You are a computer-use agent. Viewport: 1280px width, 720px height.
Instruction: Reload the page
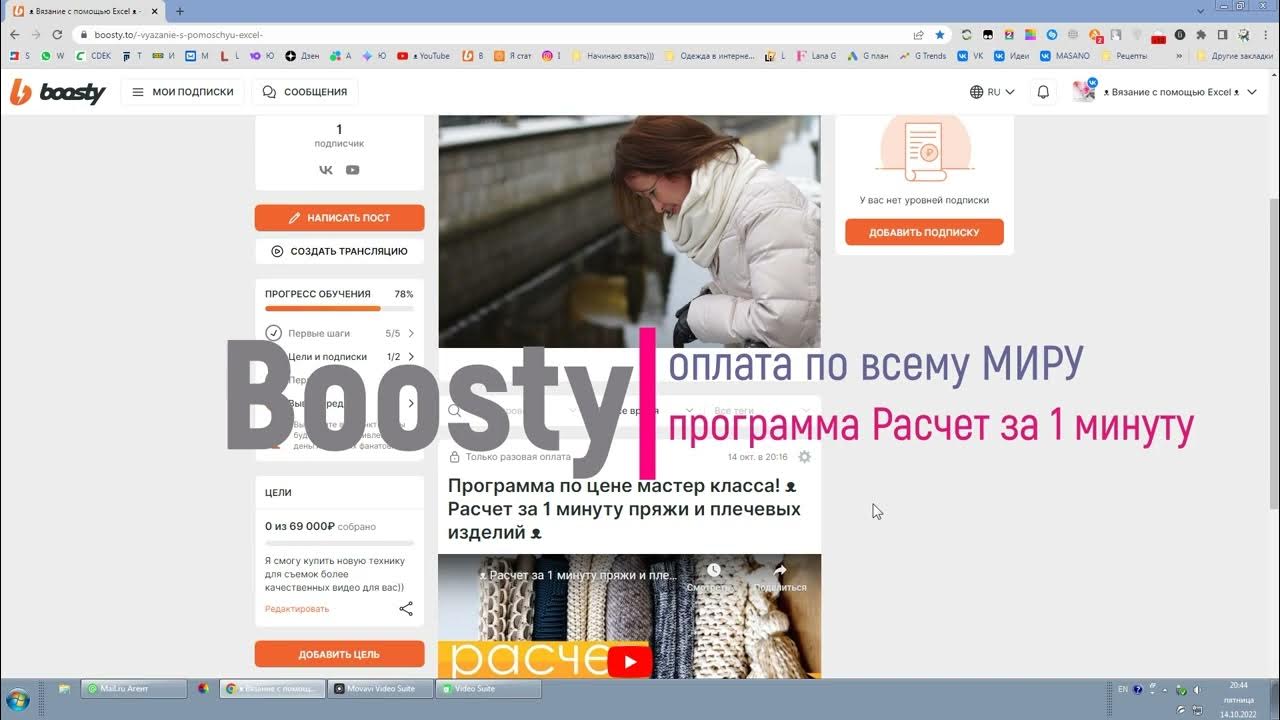(x=57, y=34)
